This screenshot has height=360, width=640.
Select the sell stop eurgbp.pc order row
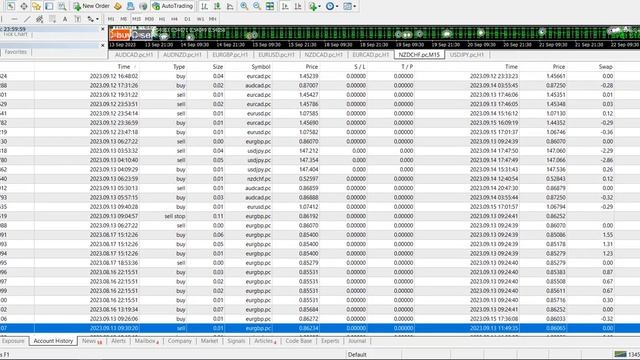tap(320, 216)
